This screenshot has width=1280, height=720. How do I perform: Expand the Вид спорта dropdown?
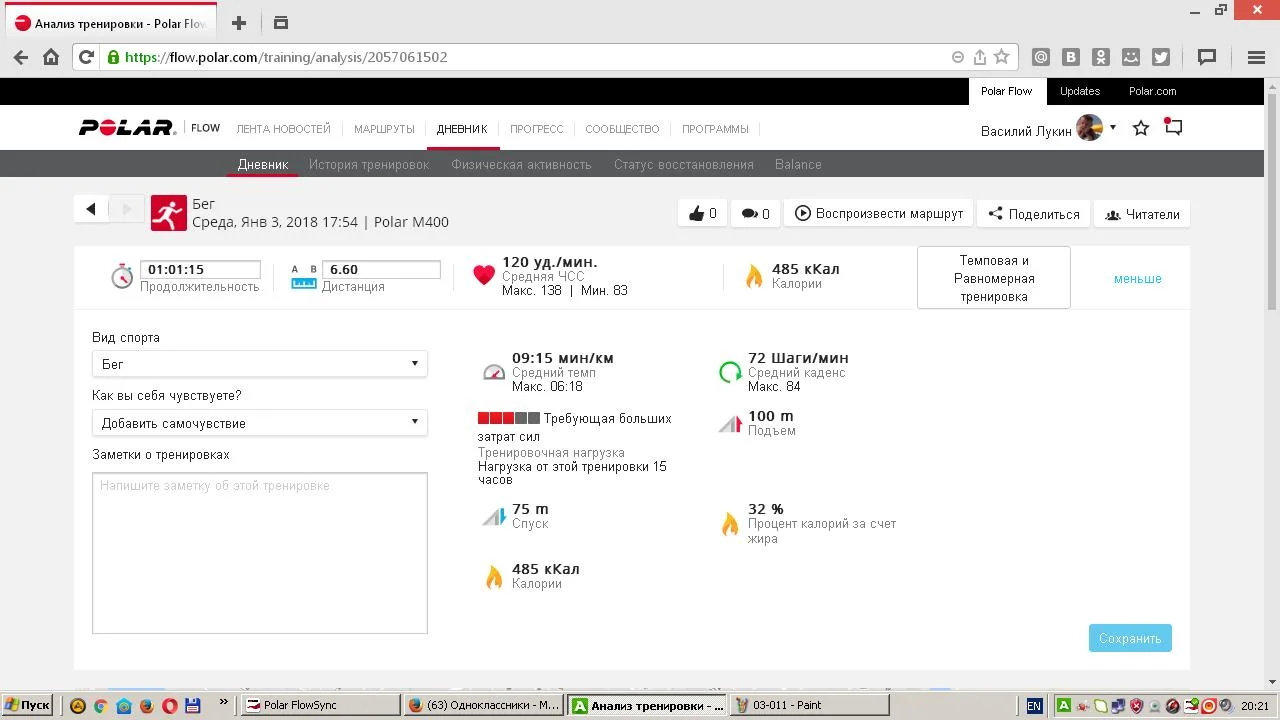pos(259,364)
